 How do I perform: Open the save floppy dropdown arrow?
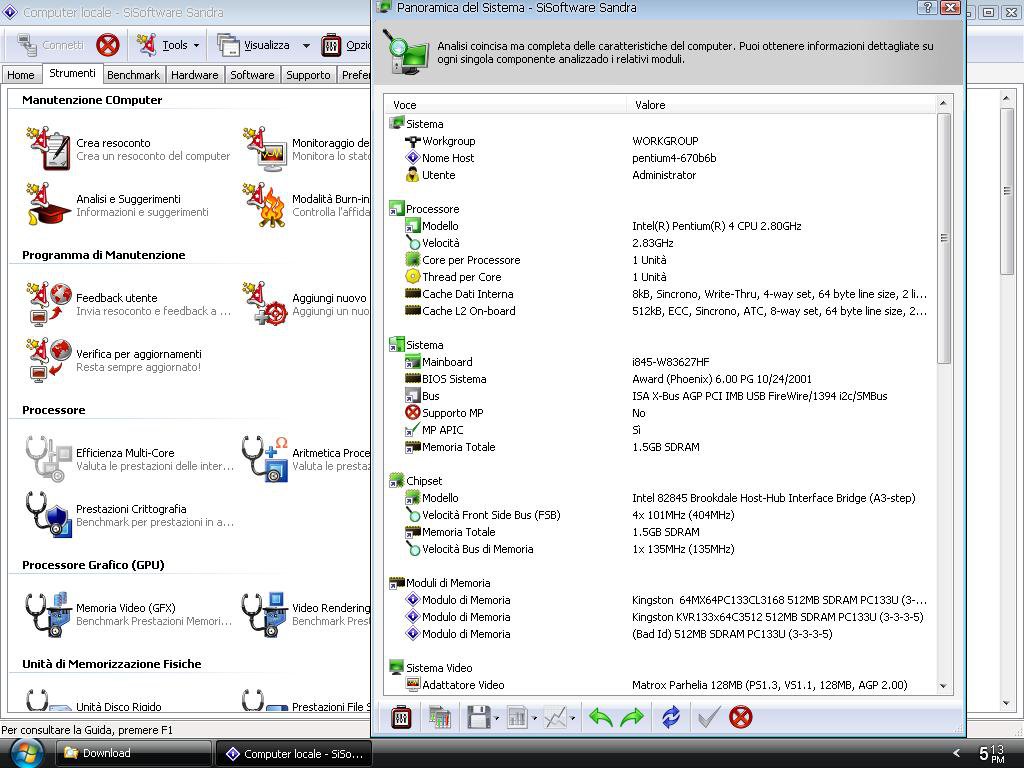point(496,718)
